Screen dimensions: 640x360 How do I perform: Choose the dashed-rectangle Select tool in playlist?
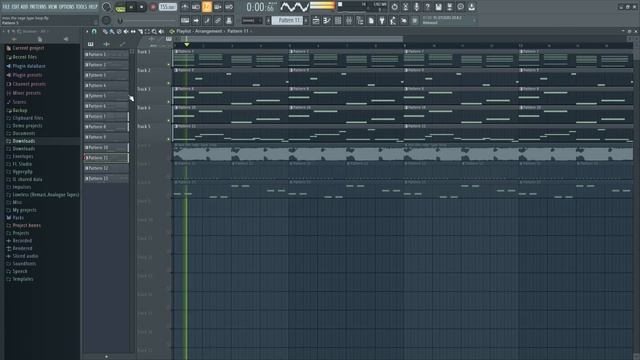click(147, 31)
